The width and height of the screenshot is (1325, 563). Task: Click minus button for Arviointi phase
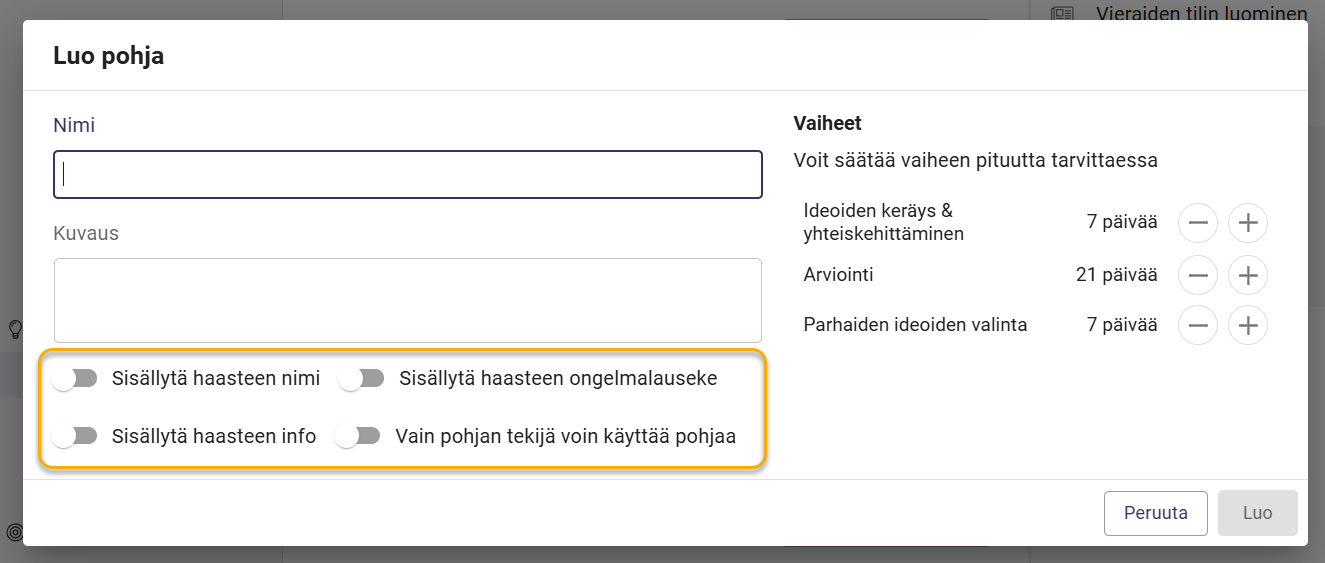[1198, 274]
